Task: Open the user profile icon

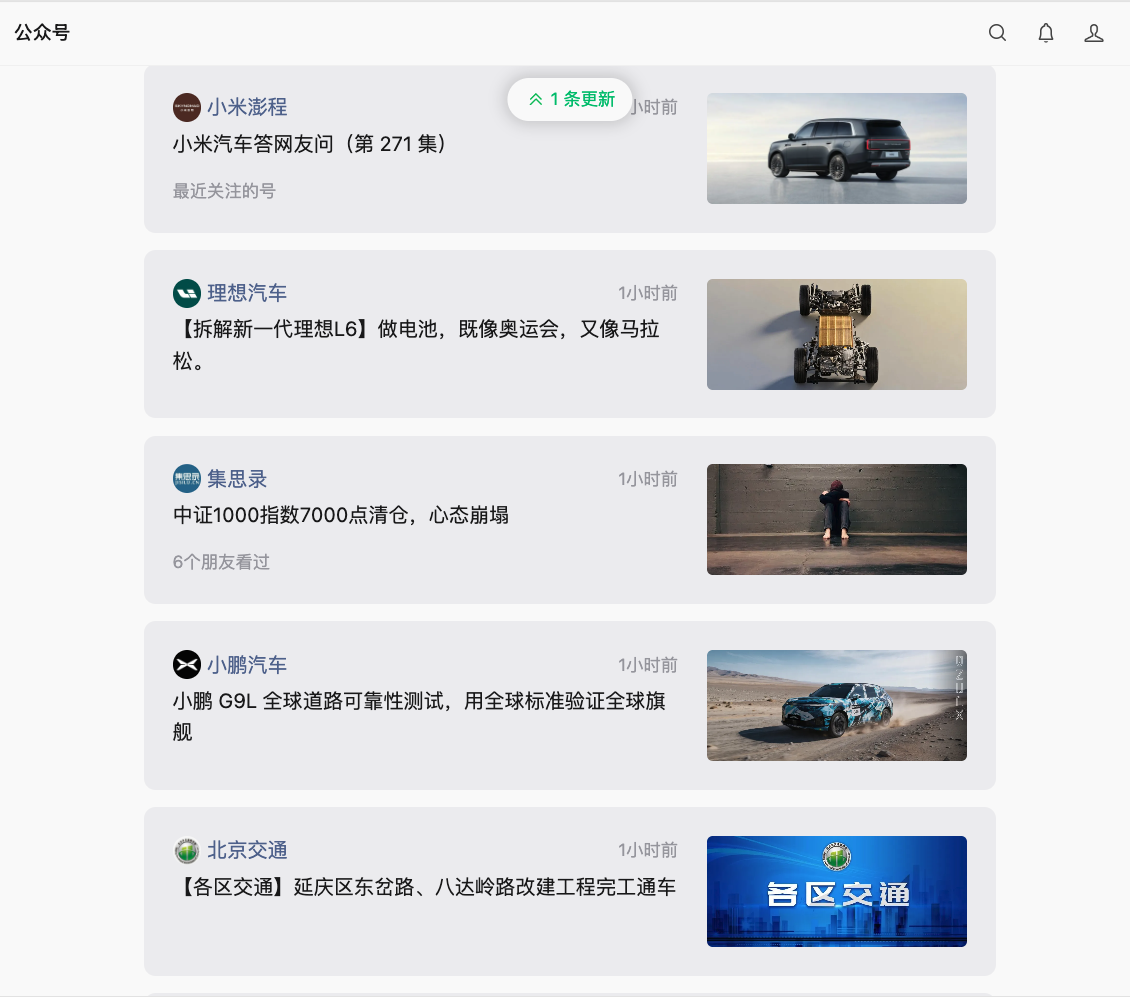Action: click(1094, 32)
